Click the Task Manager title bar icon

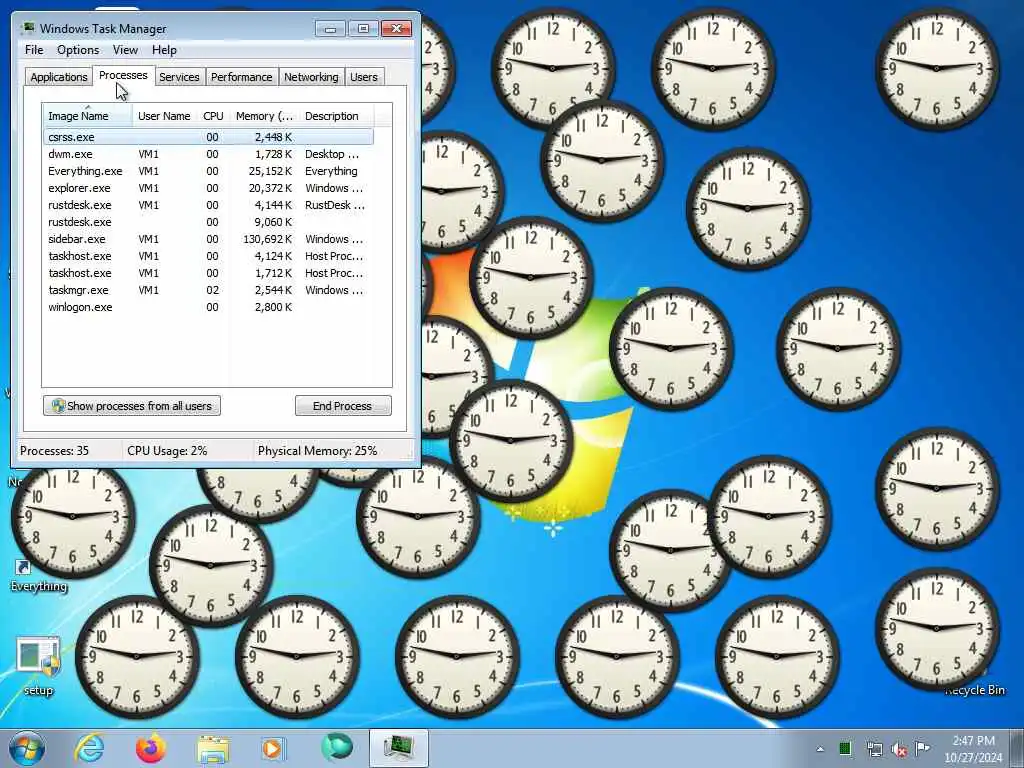pos(27,28)
